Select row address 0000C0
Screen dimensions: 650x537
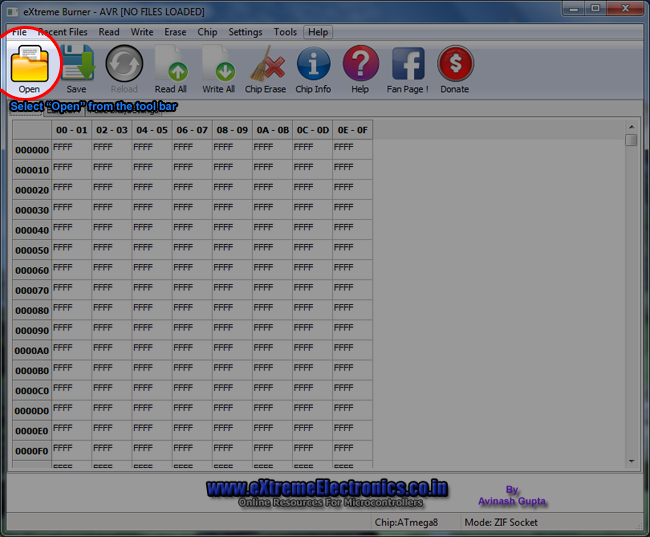[x=32, y=391]
